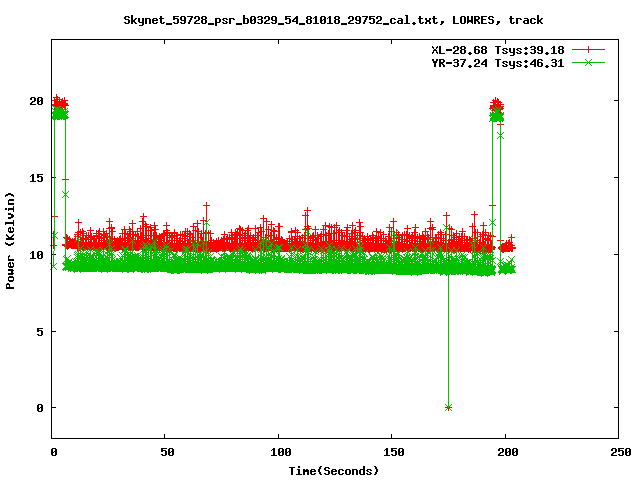Click the green outlier point at zero Kelvin
Viewport: 640px width, 480px height.
(448, 407)
